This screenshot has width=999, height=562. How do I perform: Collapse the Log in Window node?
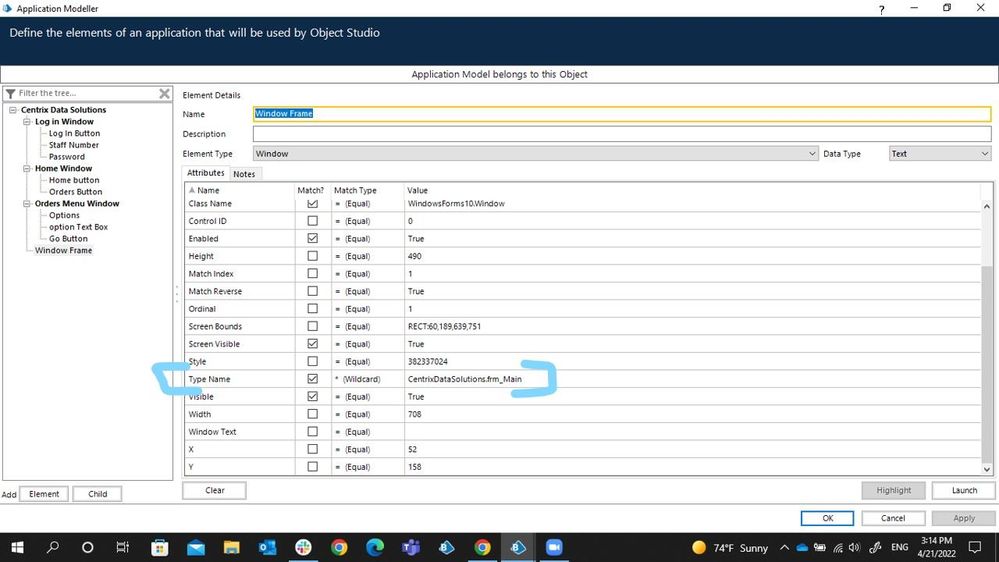tap(26, 122)
